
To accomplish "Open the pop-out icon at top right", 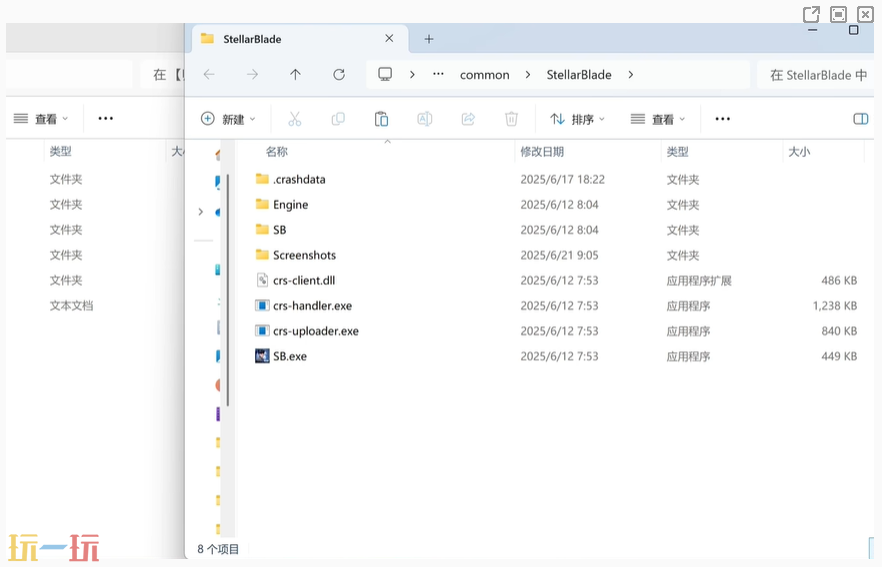I will pyautogui.click(x=811, y=14).
